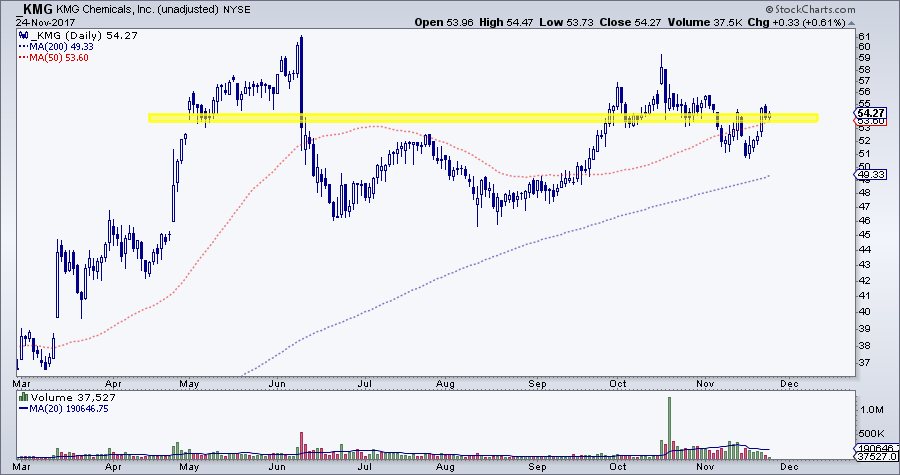
Task: Click the MA(50) red dotted legend marker
Action: 24,56
